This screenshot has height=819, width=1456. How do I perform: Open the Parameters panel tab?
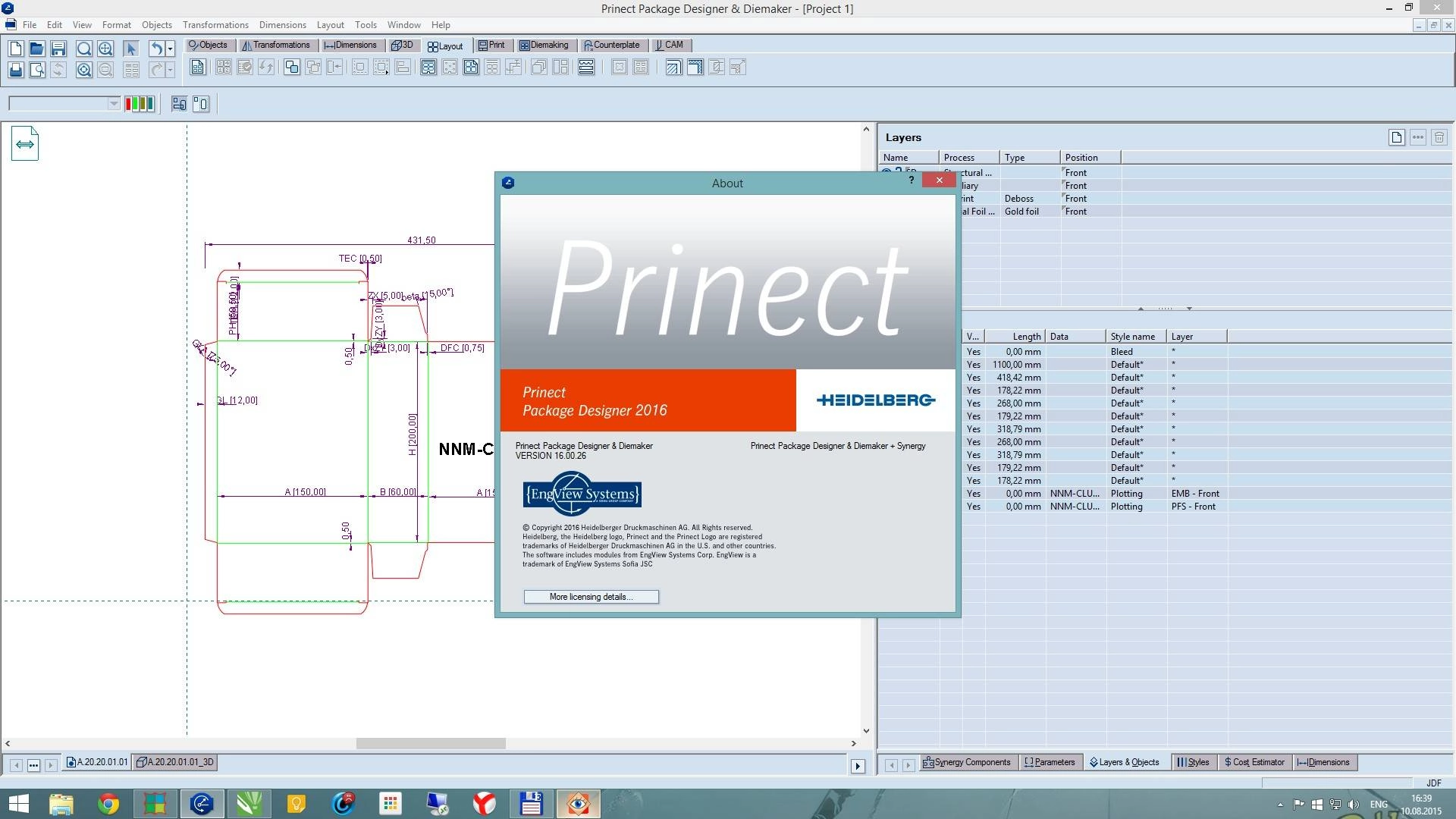1050,762
